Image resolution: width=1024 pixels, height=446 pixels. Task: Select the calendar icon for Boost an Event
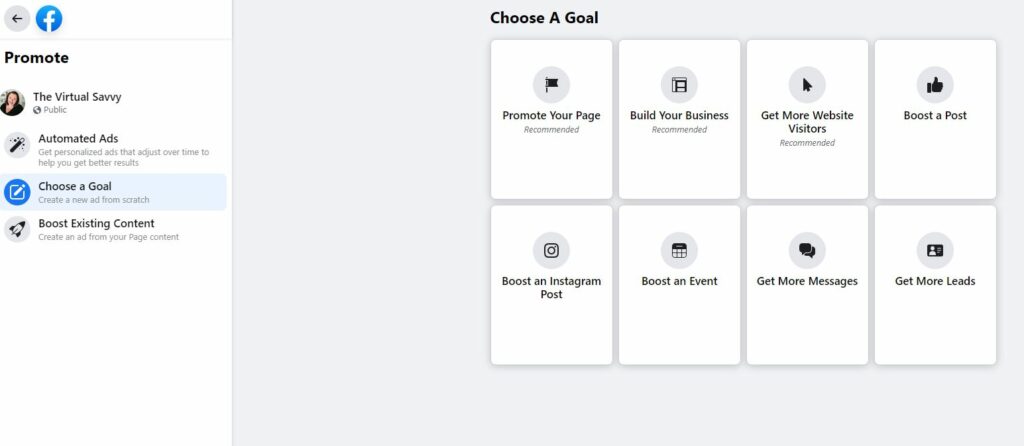click(679, 251)
